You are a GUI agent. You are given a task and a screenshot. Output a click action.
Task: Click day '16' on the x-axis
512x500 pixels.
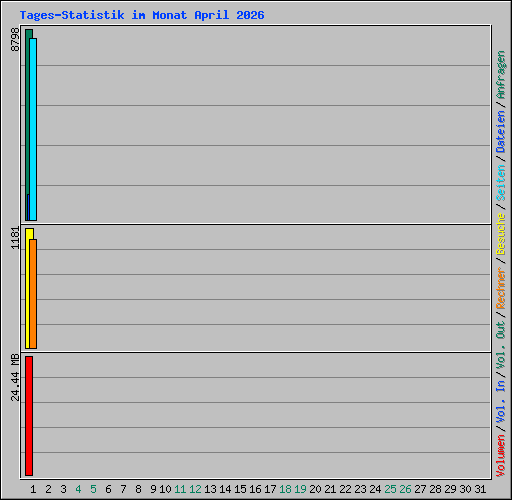[x=255, y=489]
